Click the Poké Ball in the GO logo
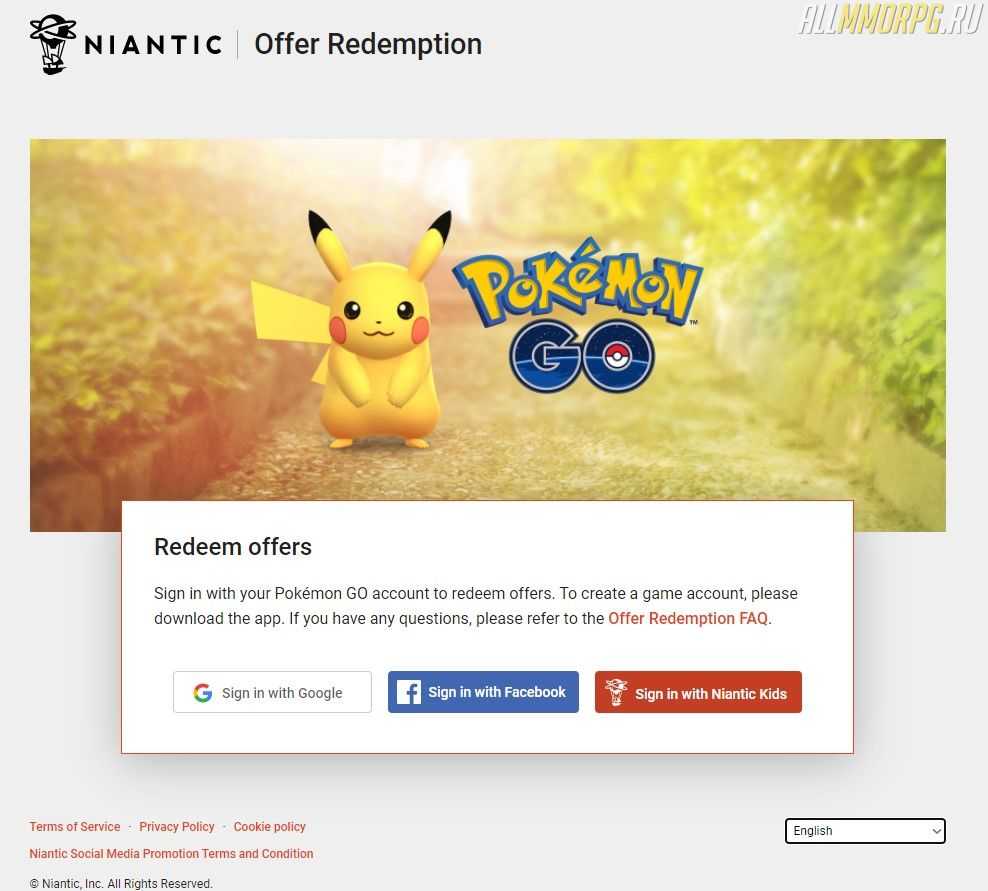Viewport: 988px width, 891px height. (620, 357)
